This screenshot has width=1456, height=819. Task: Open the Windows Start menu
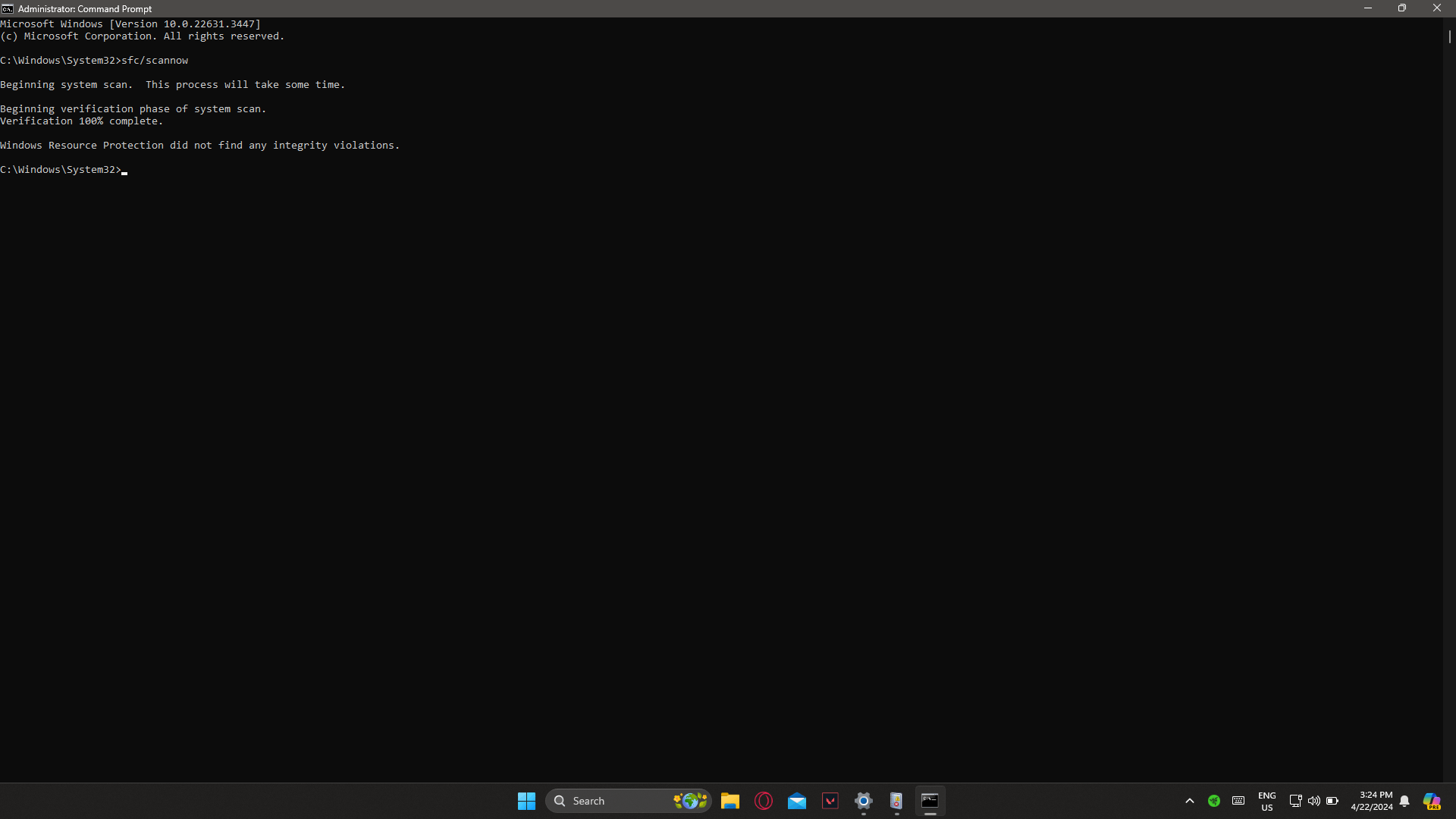[526, 801]
